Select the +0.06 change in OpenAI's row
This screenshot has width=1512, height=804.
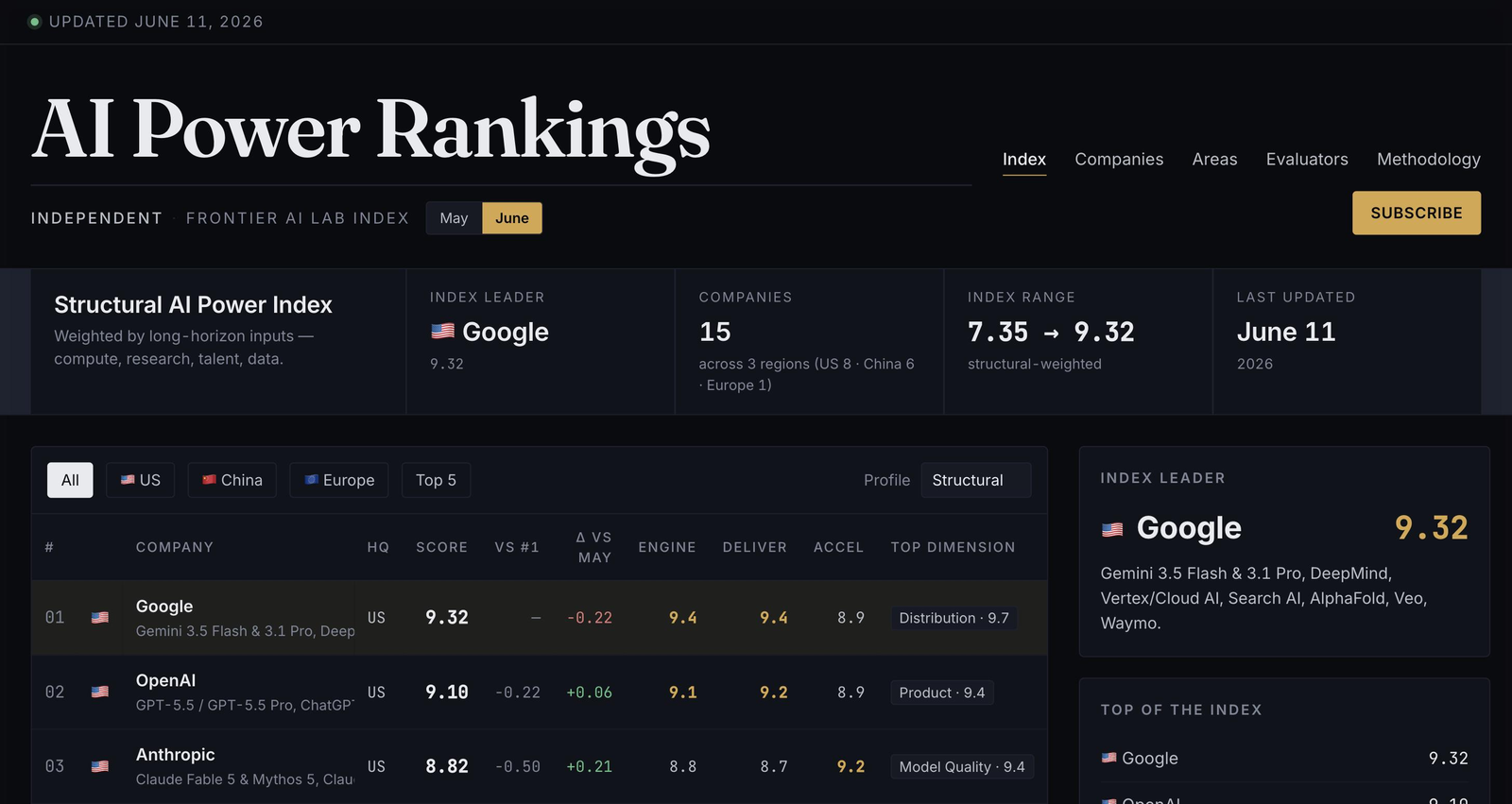tap(589, 693)
